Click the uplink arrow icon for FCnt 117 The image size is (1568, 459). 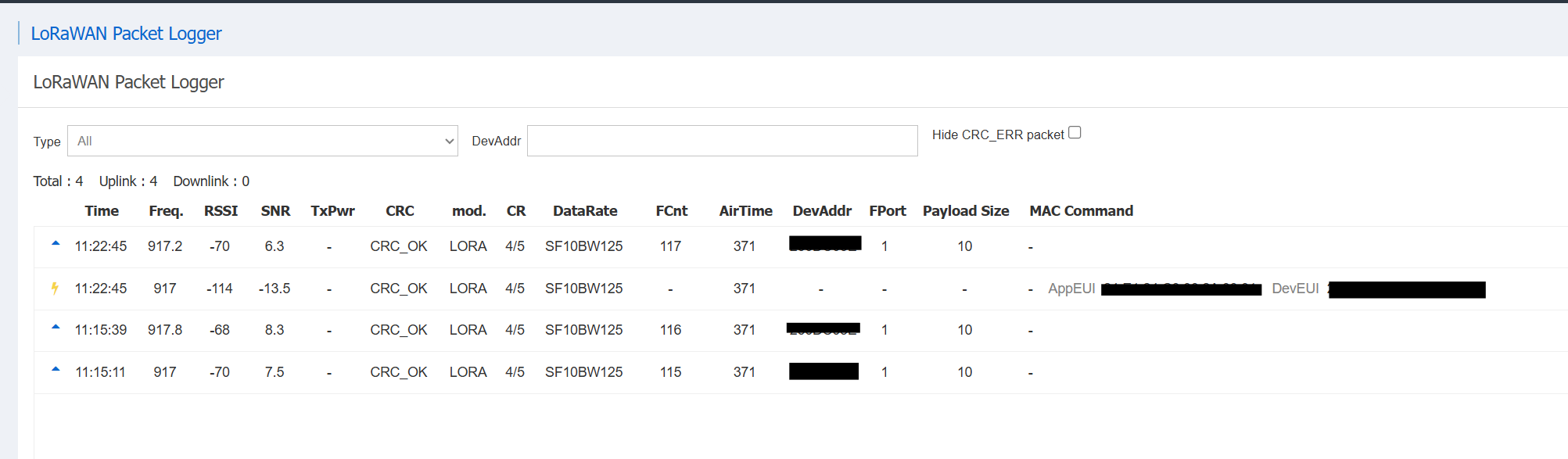(x=56, y=244)
